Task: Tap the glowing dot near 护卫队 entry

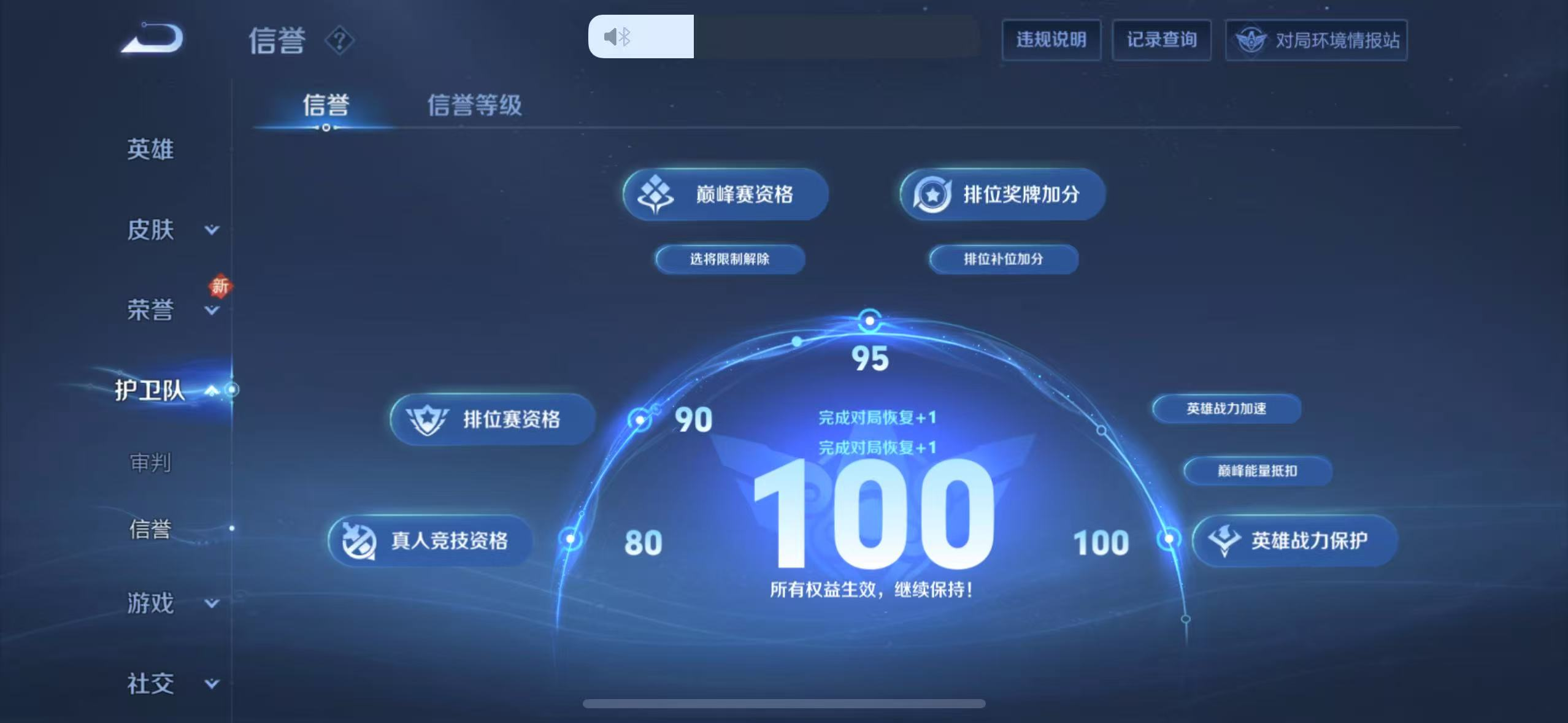Action: pos(232,390)
